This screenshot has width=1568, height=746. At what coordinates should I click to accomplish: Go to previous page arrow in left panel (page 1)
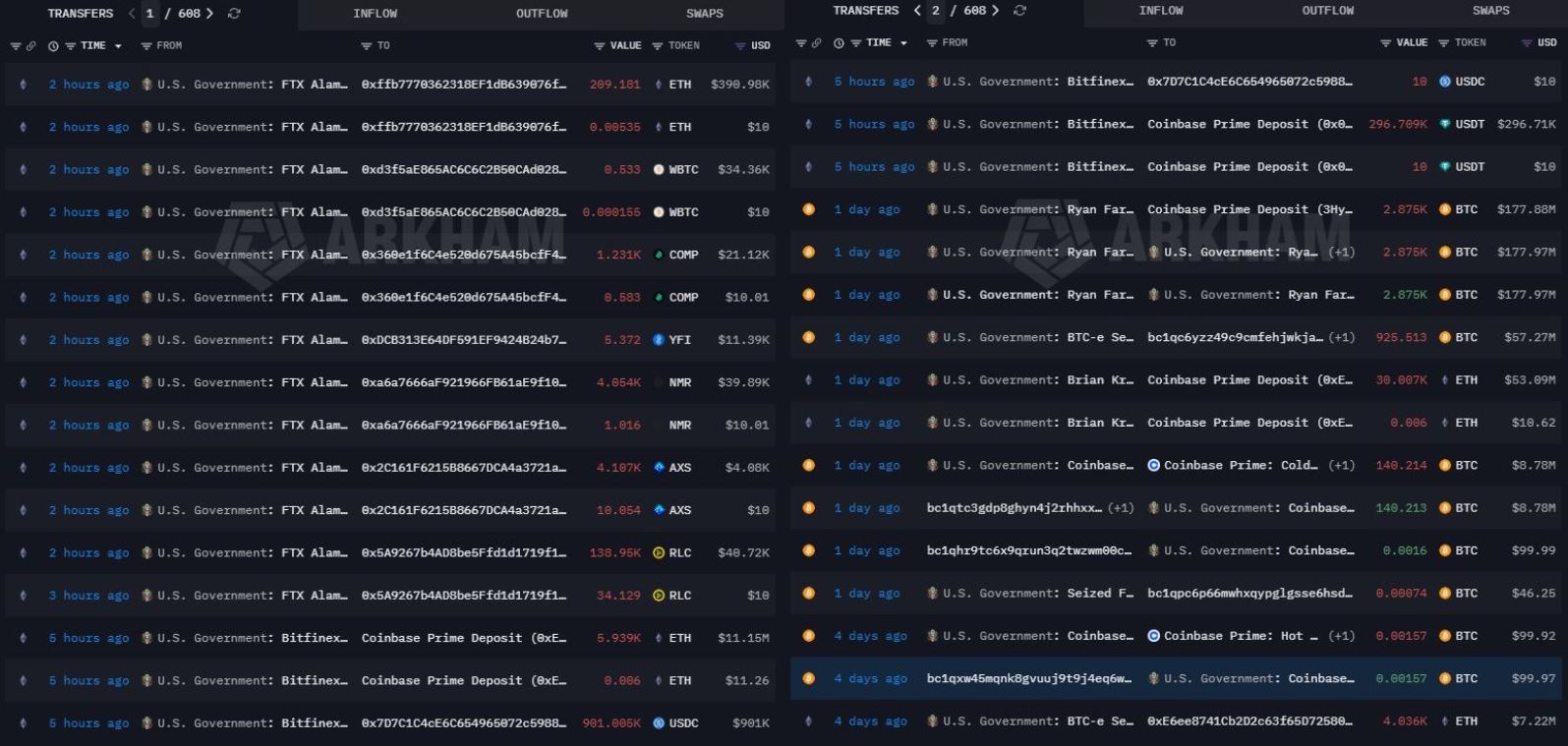132,14
